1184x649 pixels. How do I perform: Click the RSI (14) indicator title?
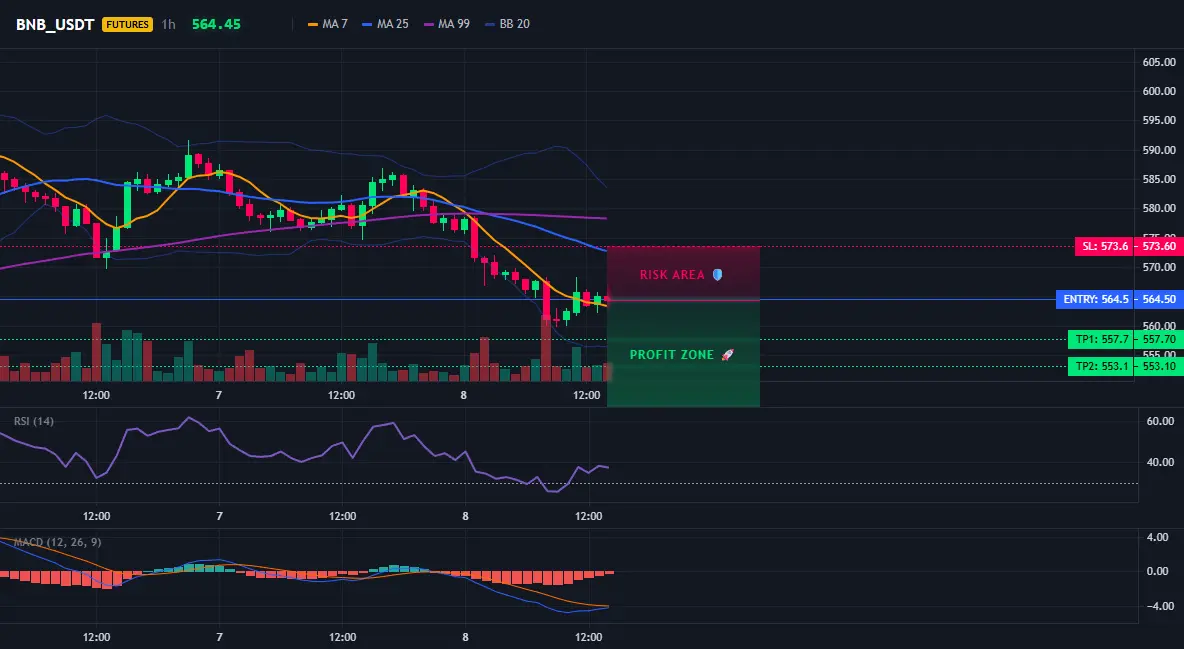click(34, 421)
